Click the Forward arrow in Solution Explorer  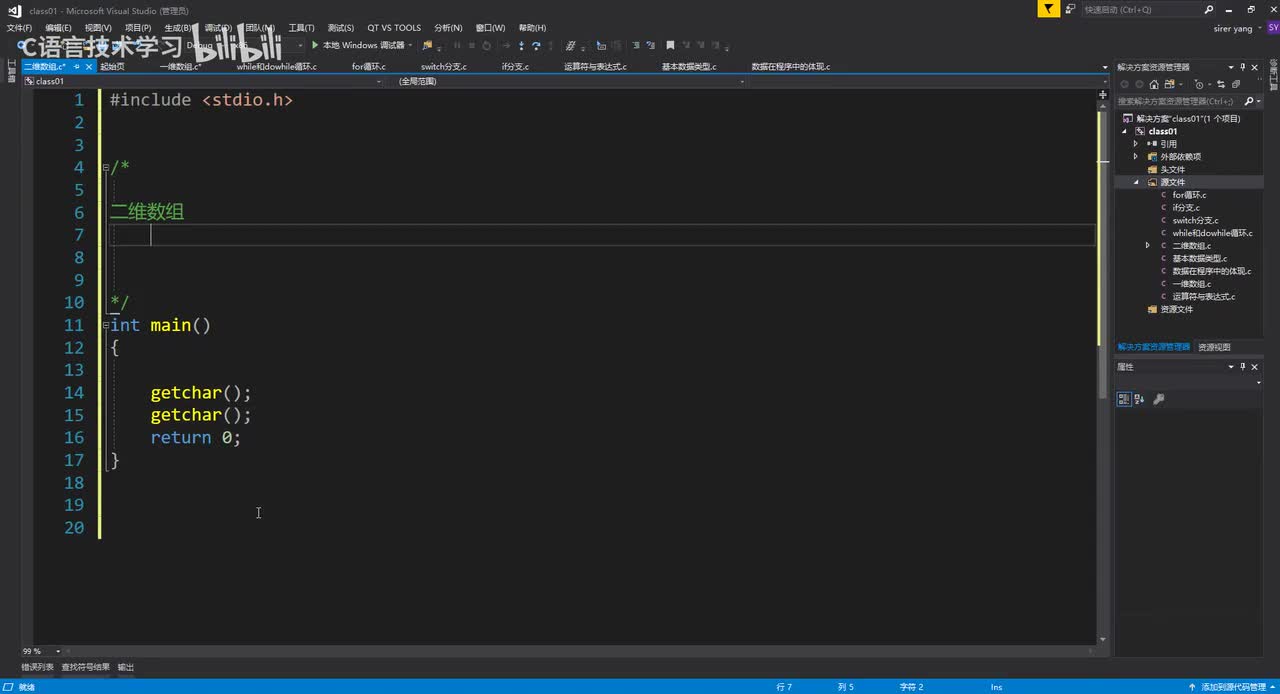click(1139, 85)
